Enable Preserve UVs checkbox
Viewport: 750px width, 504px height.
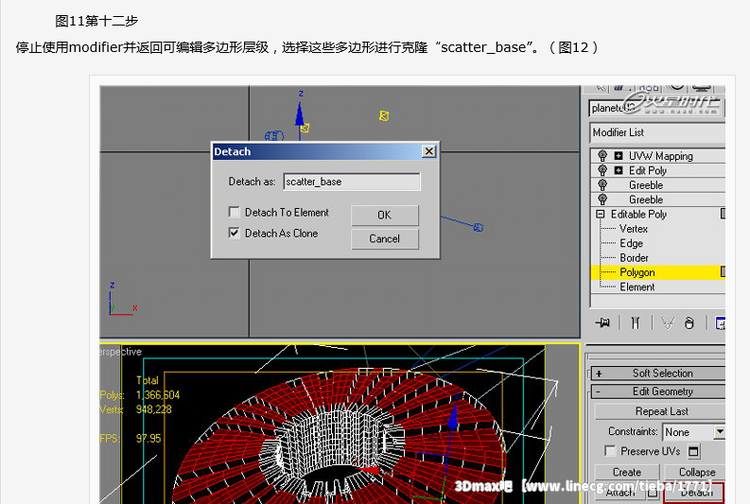tap(610, 451)
